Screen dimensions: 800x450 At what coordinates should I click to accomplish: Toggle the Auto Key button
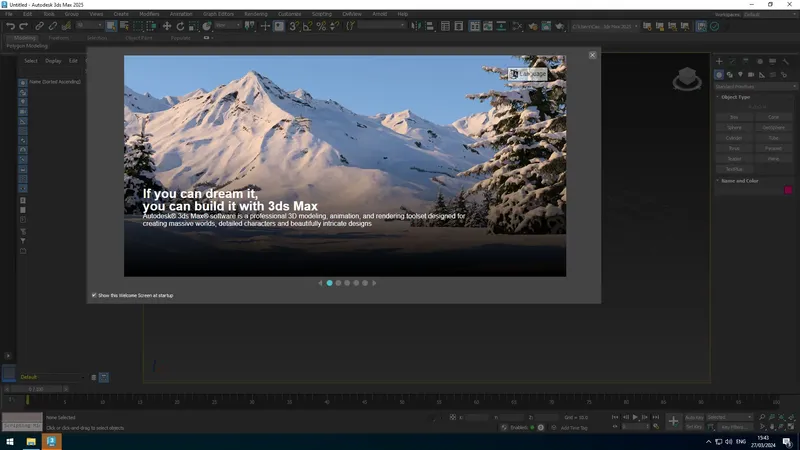point(694,417)
